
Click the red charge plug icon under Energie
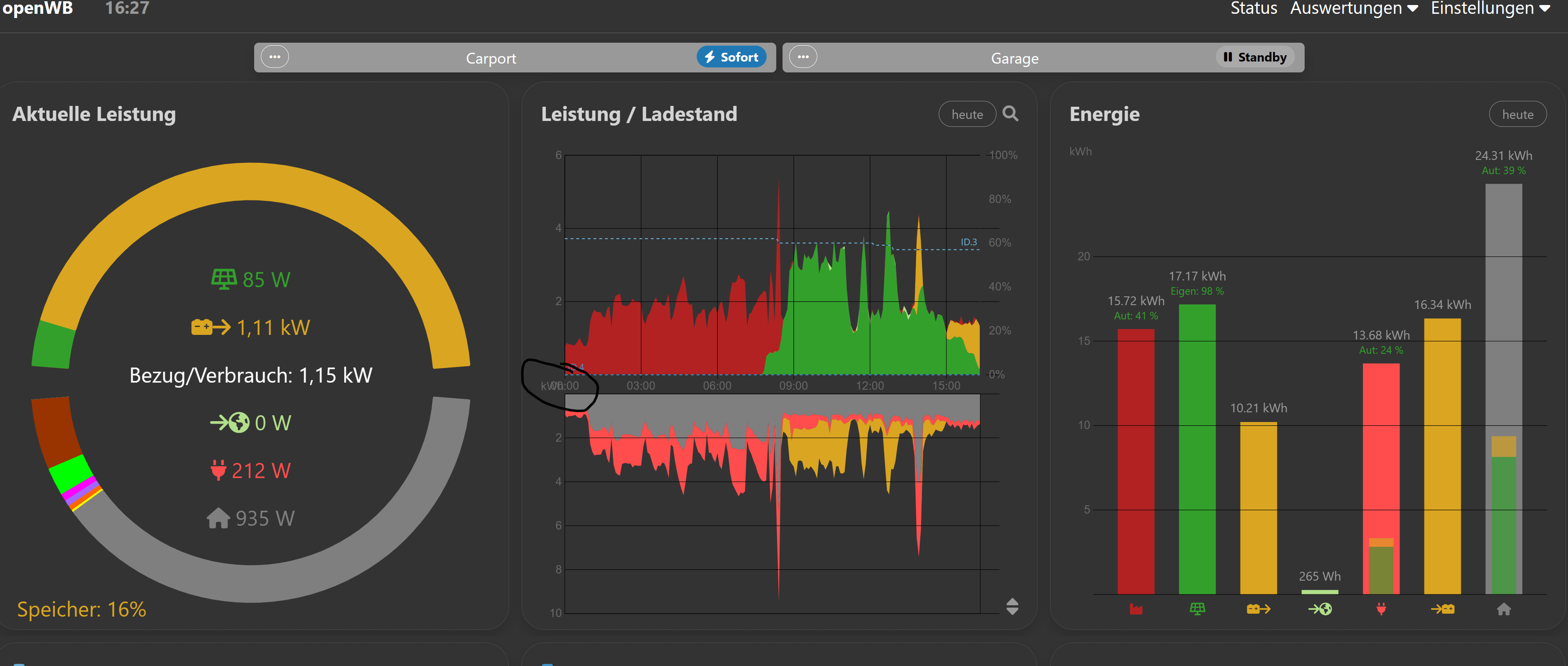1381,609
